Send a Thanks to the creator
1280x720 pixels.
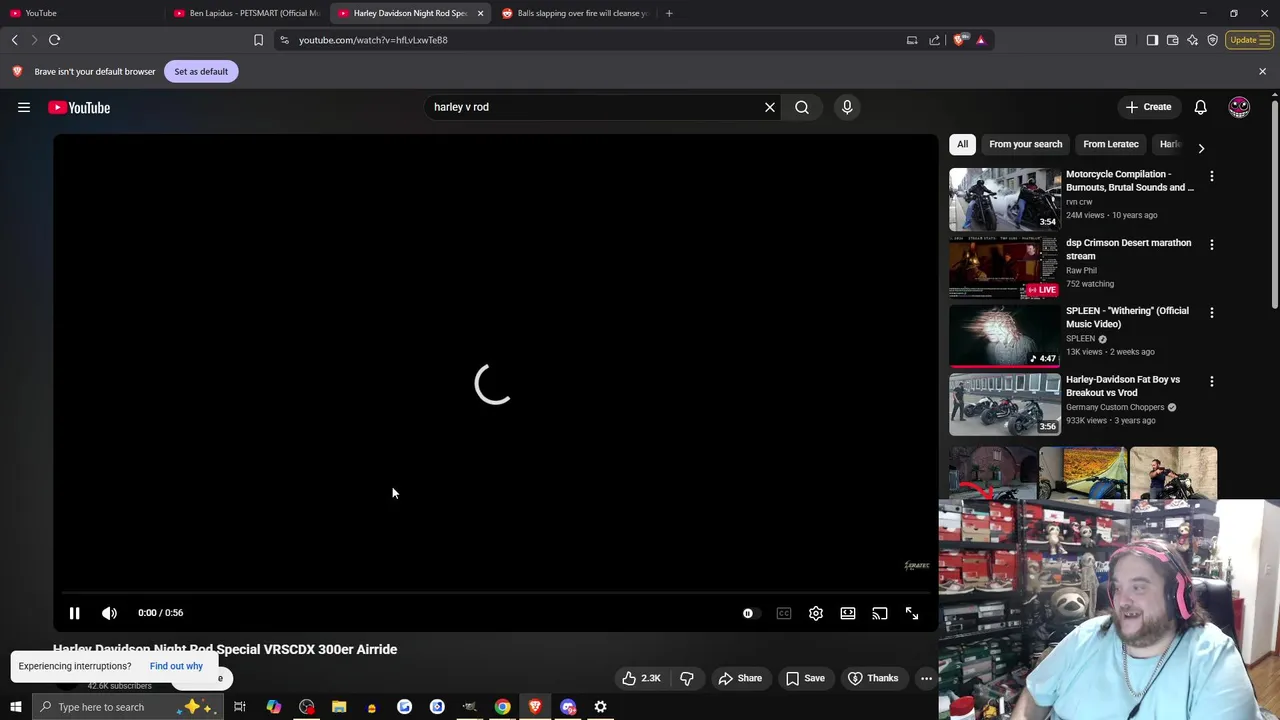click(x=873, y=678)
